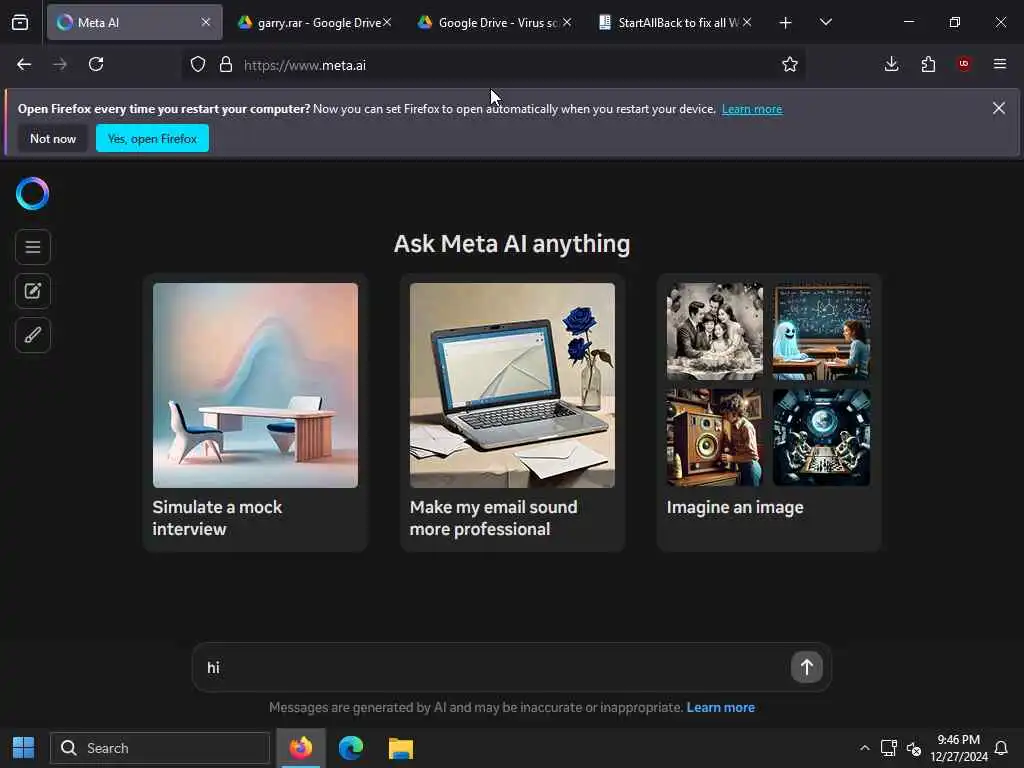
Task: Open Firefox from the taskbar
Action: point(300,748)
